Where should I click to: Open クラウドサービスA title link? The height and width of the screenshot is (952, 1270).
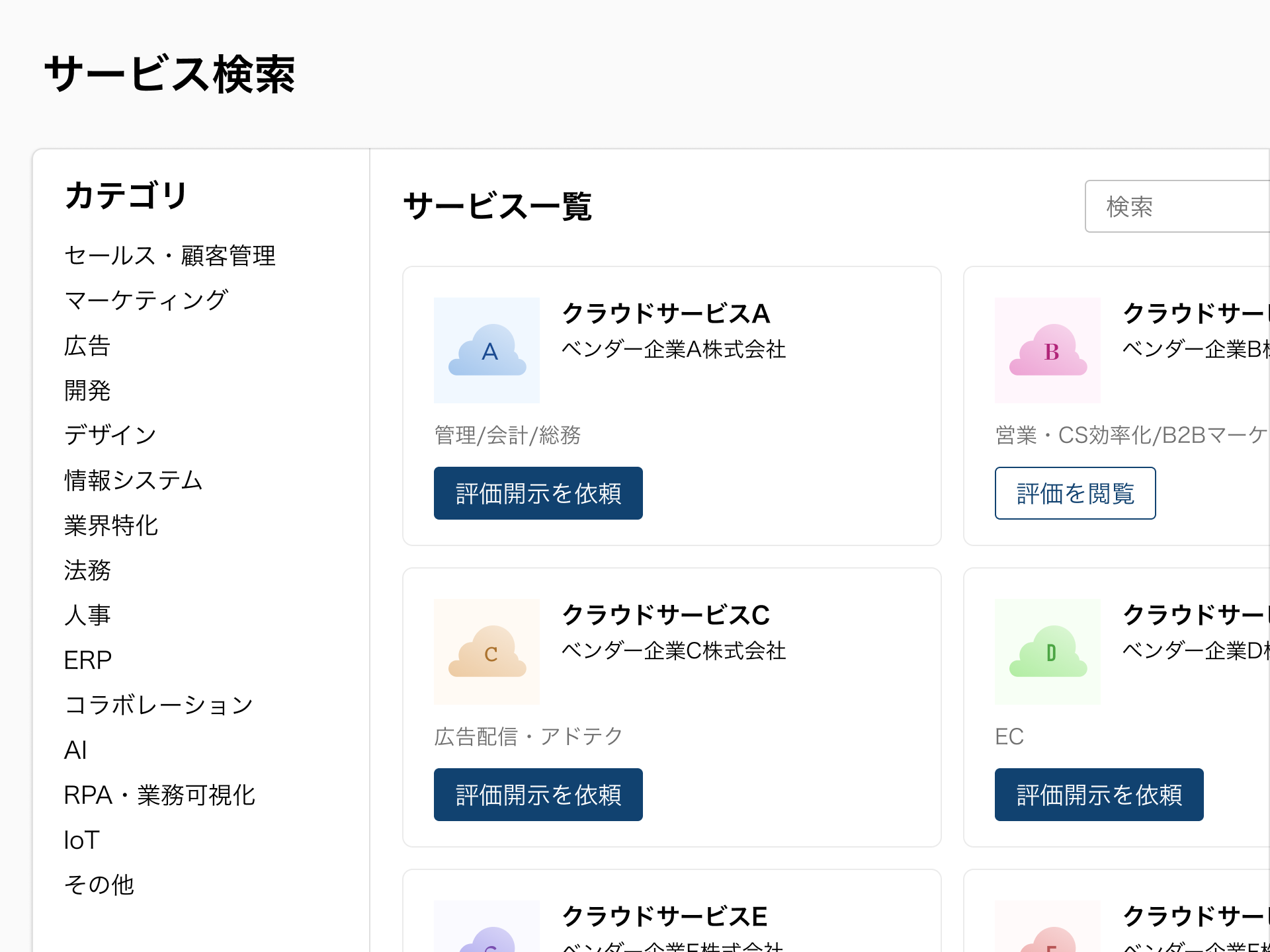click(x=665, y=313)
